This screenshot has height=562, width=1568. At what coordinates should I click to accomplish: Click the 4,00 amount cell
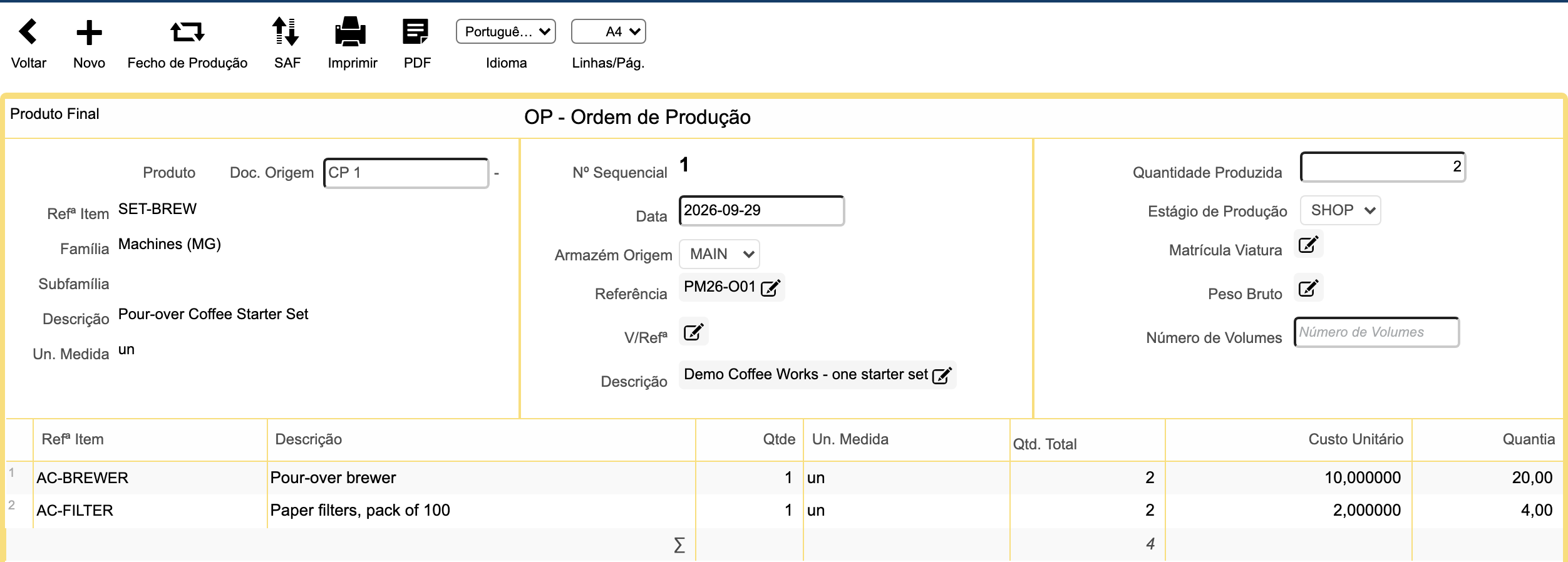1488,510
